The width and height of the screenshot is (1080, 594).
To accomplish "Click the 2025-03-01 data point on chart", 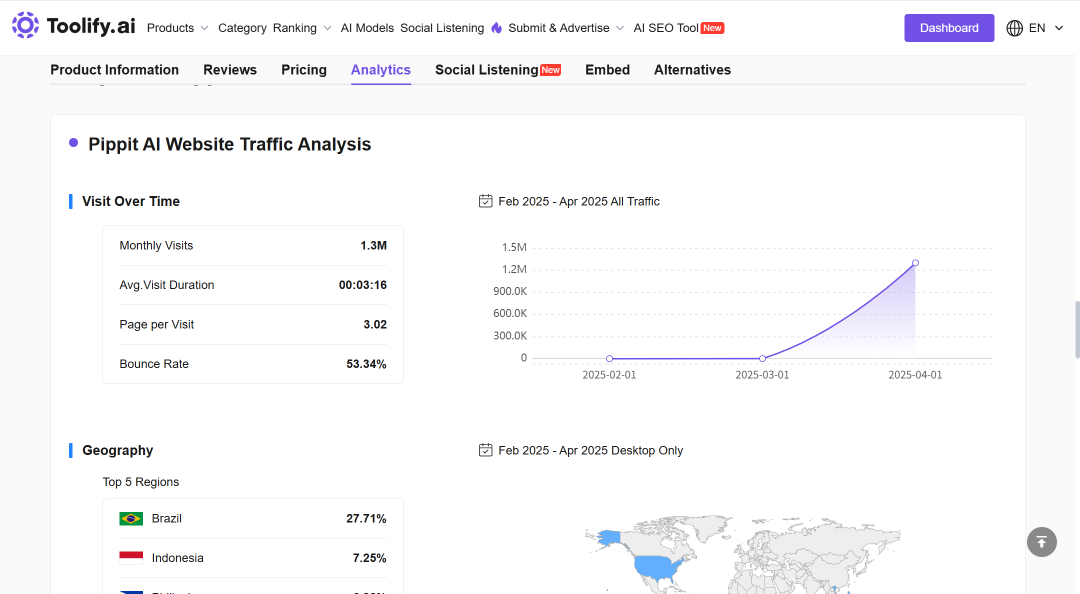I will 762,358.
